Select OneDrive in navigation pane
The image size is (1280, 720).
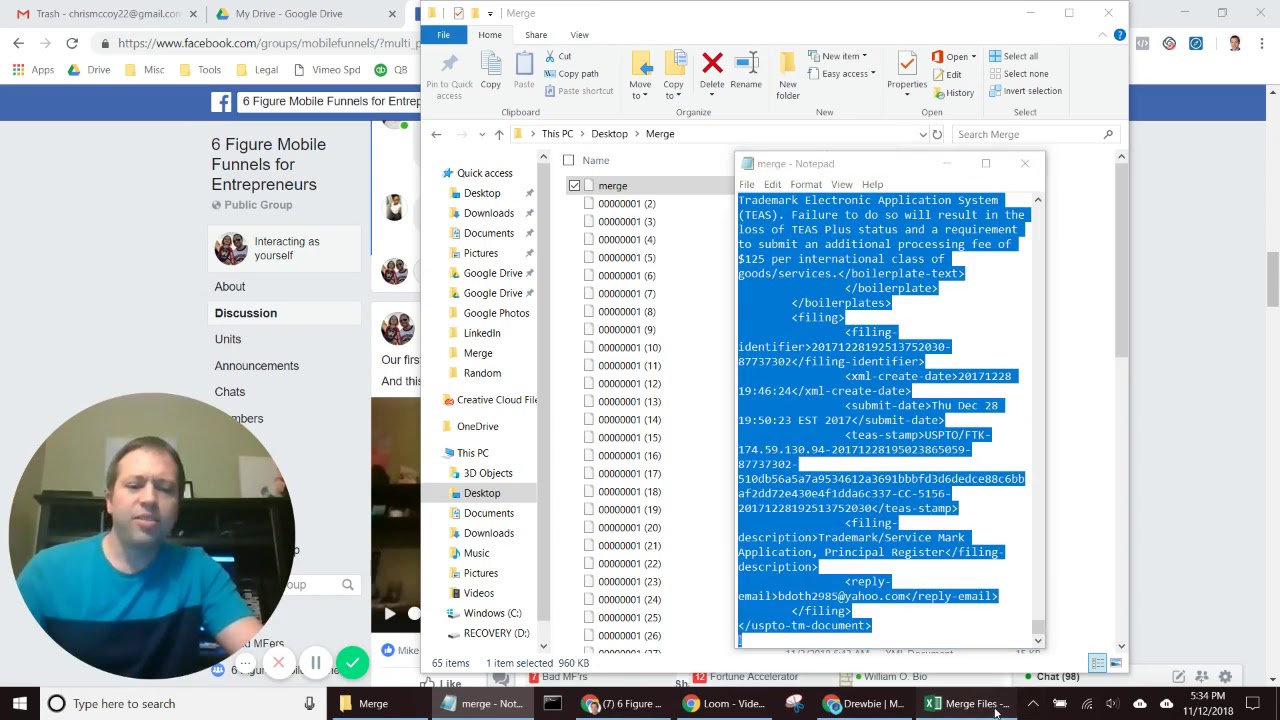pos(477,426)
